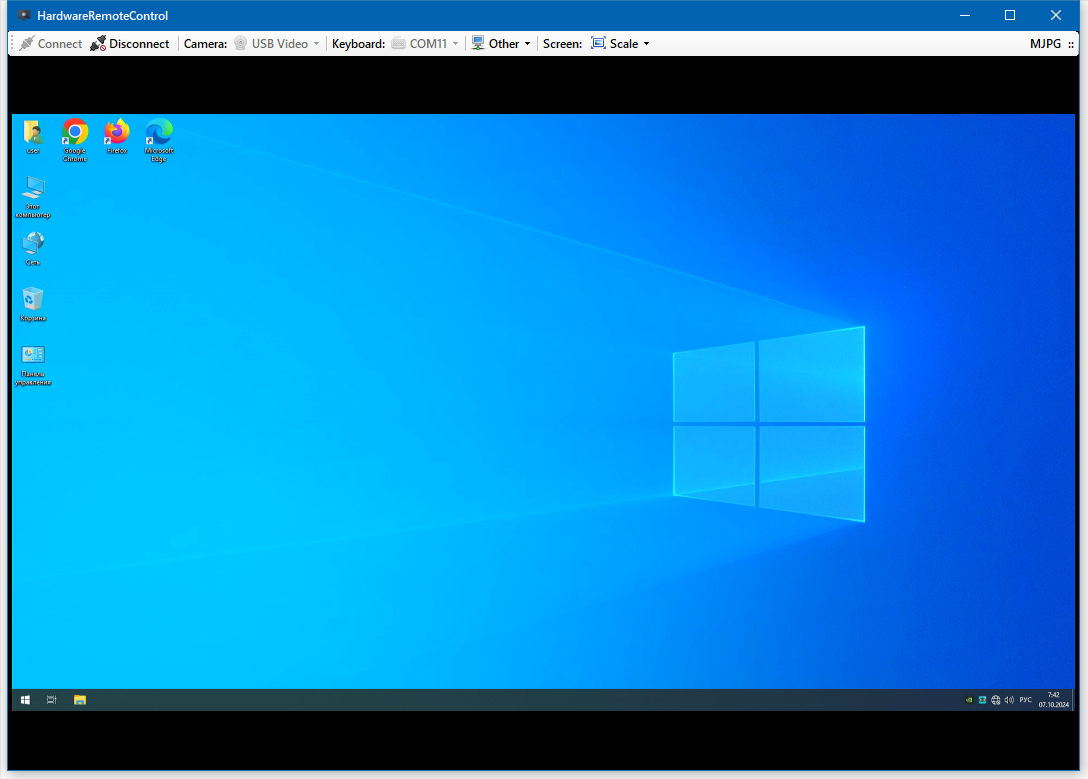Click the Task View taskbar icon
This screenshot has height=779, width=1088.
(51, 700)
